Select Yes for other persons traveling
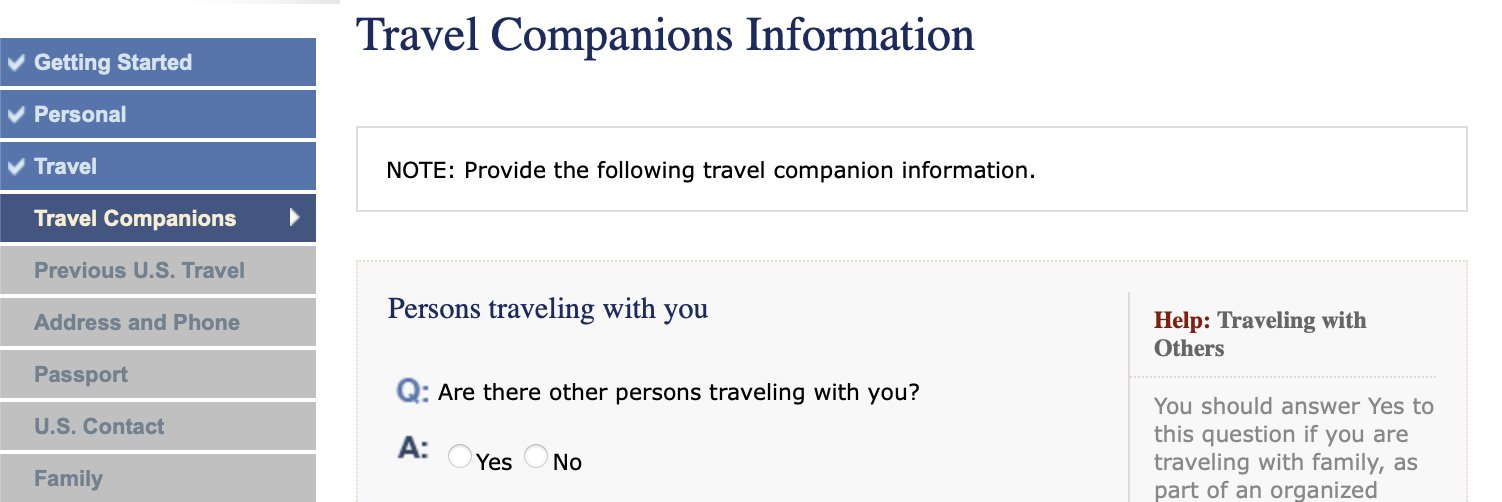 [460, 456]
